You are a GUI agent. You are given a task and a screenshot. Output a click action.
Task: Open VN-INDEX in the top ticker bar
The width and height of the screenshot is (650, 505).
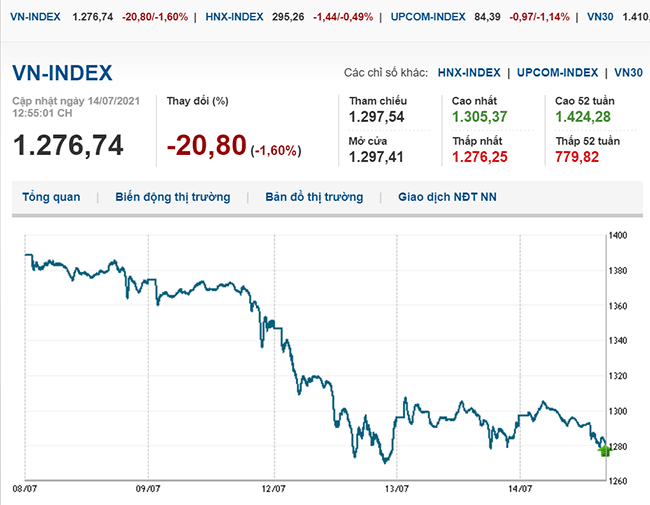tap(32, 17)
